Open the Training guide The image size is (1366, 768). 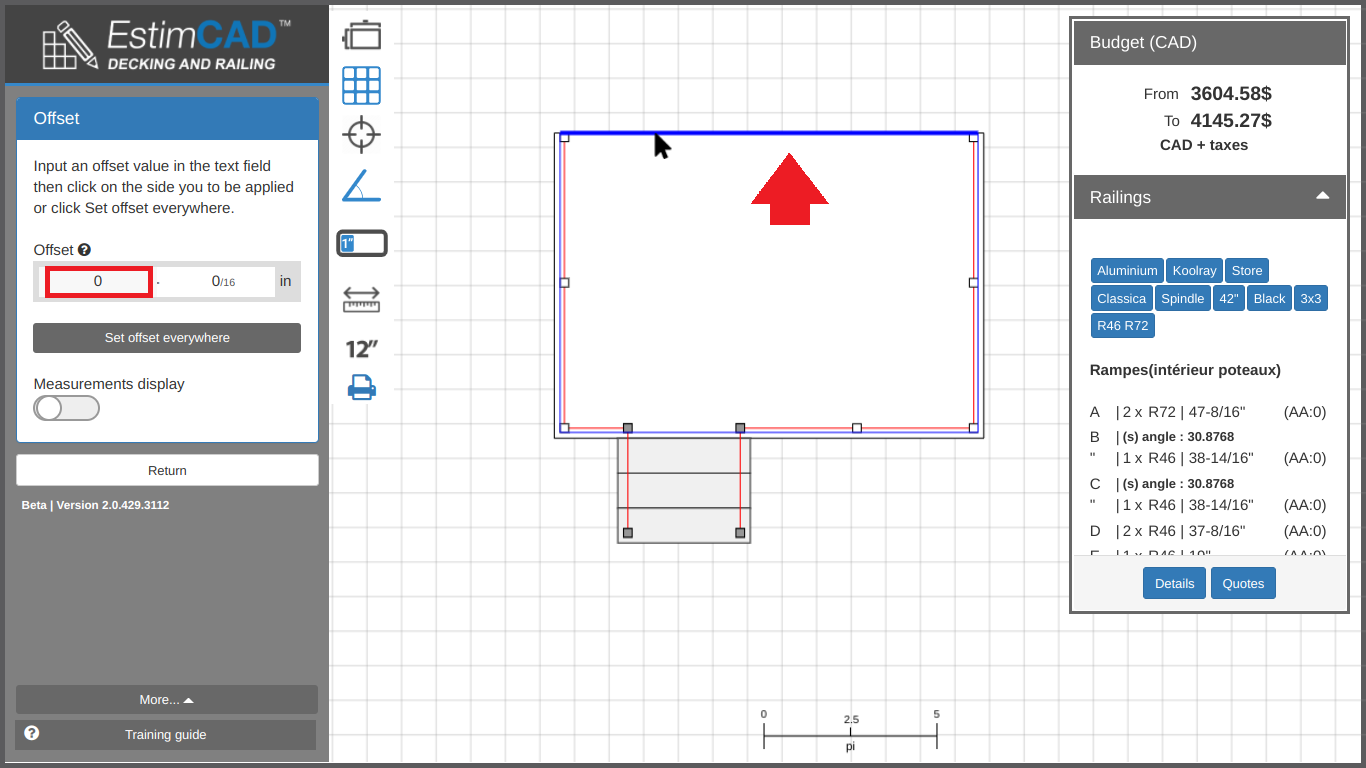coord(166,735)
